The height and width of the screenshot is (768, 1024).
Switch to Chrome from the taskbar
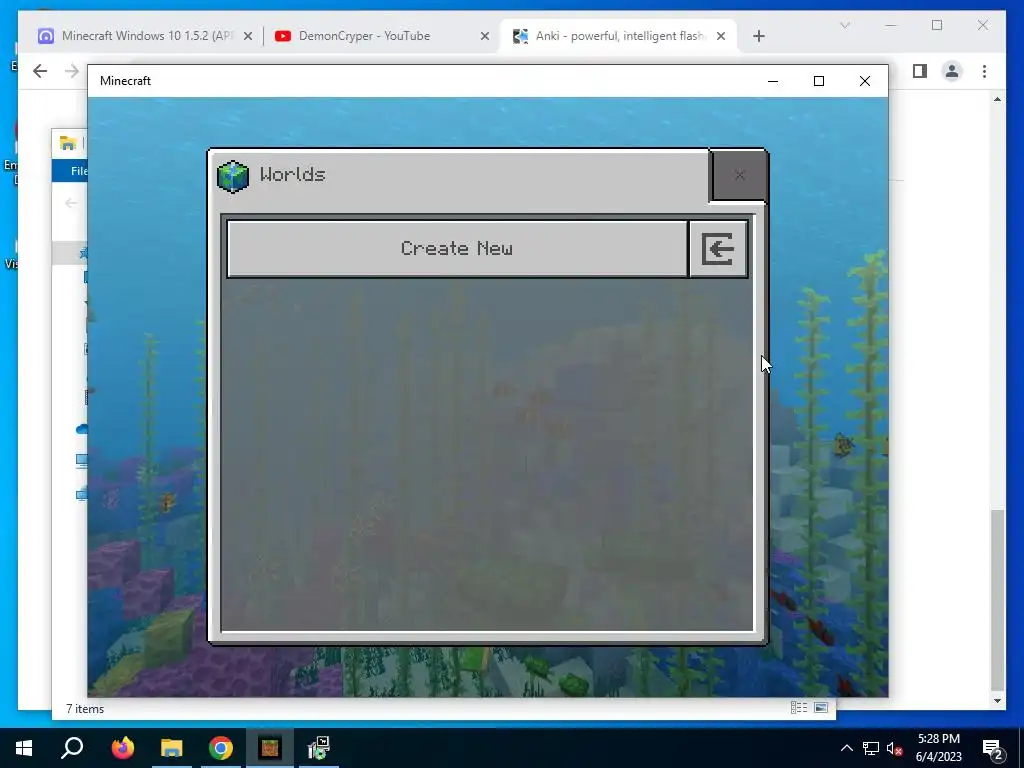(x=221, y=748)
